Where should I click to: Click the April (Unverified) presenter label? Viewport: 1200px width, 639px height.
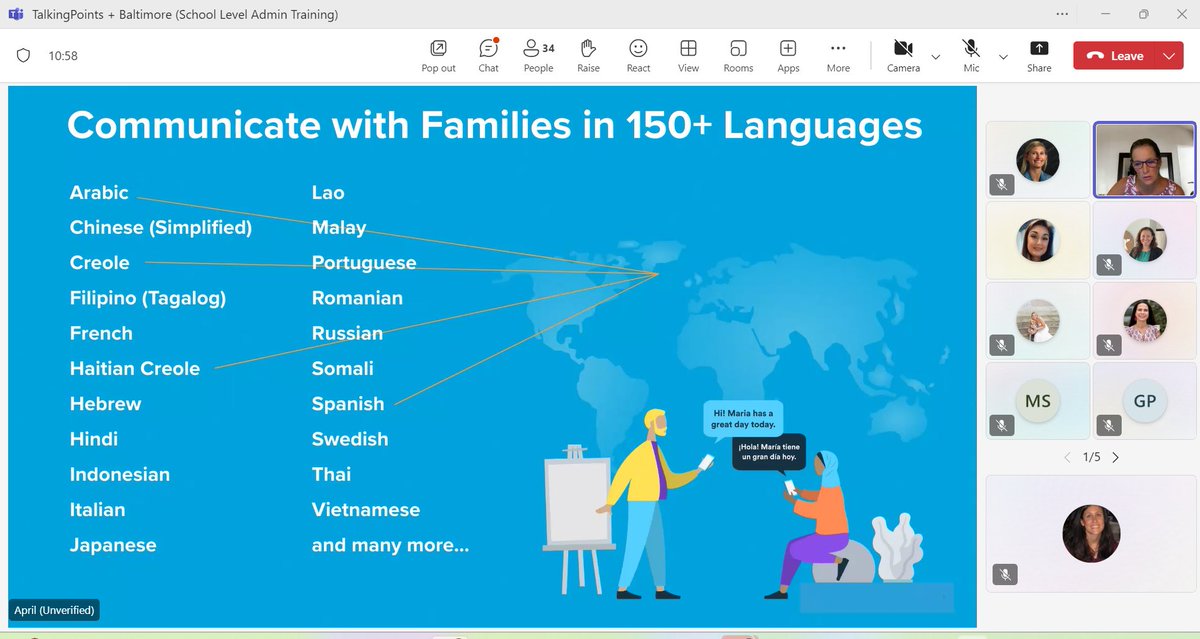point(55,610)
